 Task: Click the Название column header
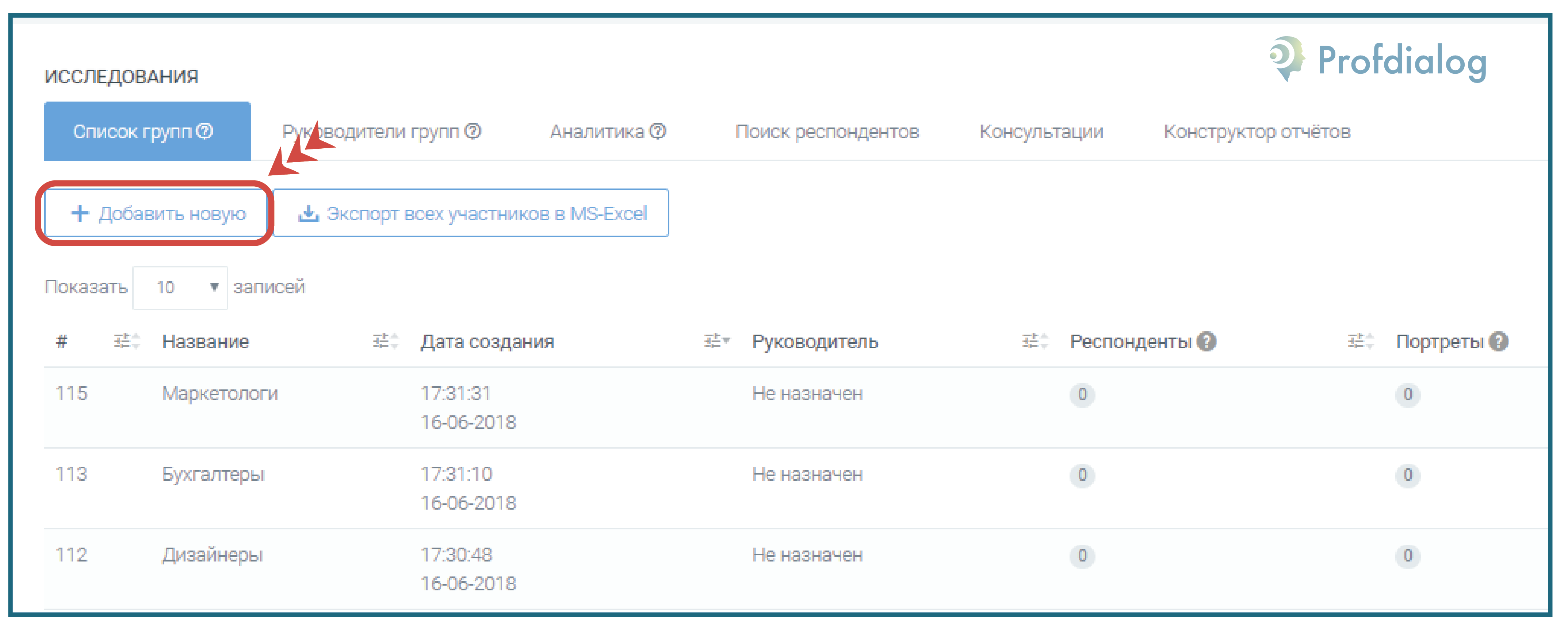(205, 342)
